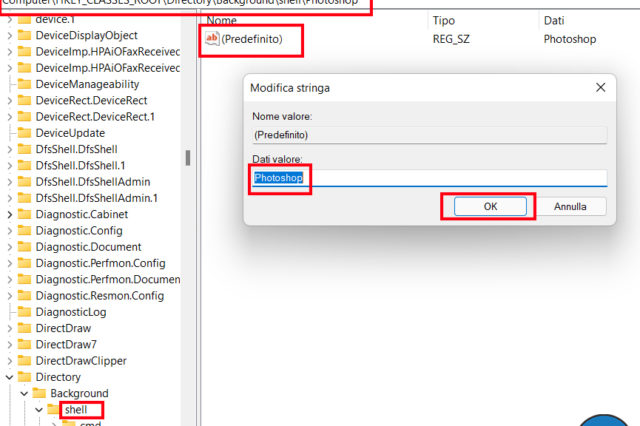Click the DeviceManageability folder icon

(x=24, y=84)
